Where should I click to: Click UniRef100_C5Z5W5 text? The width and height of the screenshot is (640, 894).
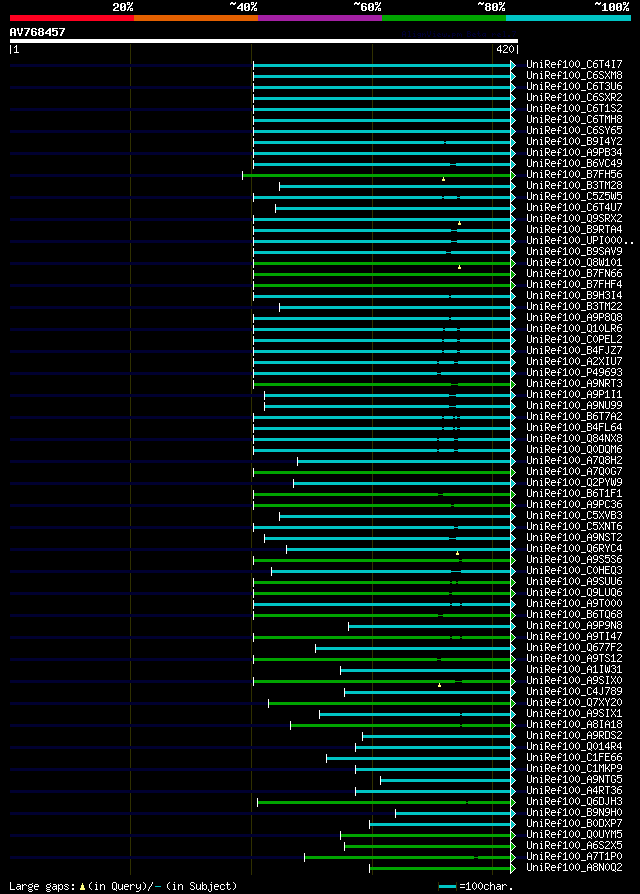coord(574,196)
